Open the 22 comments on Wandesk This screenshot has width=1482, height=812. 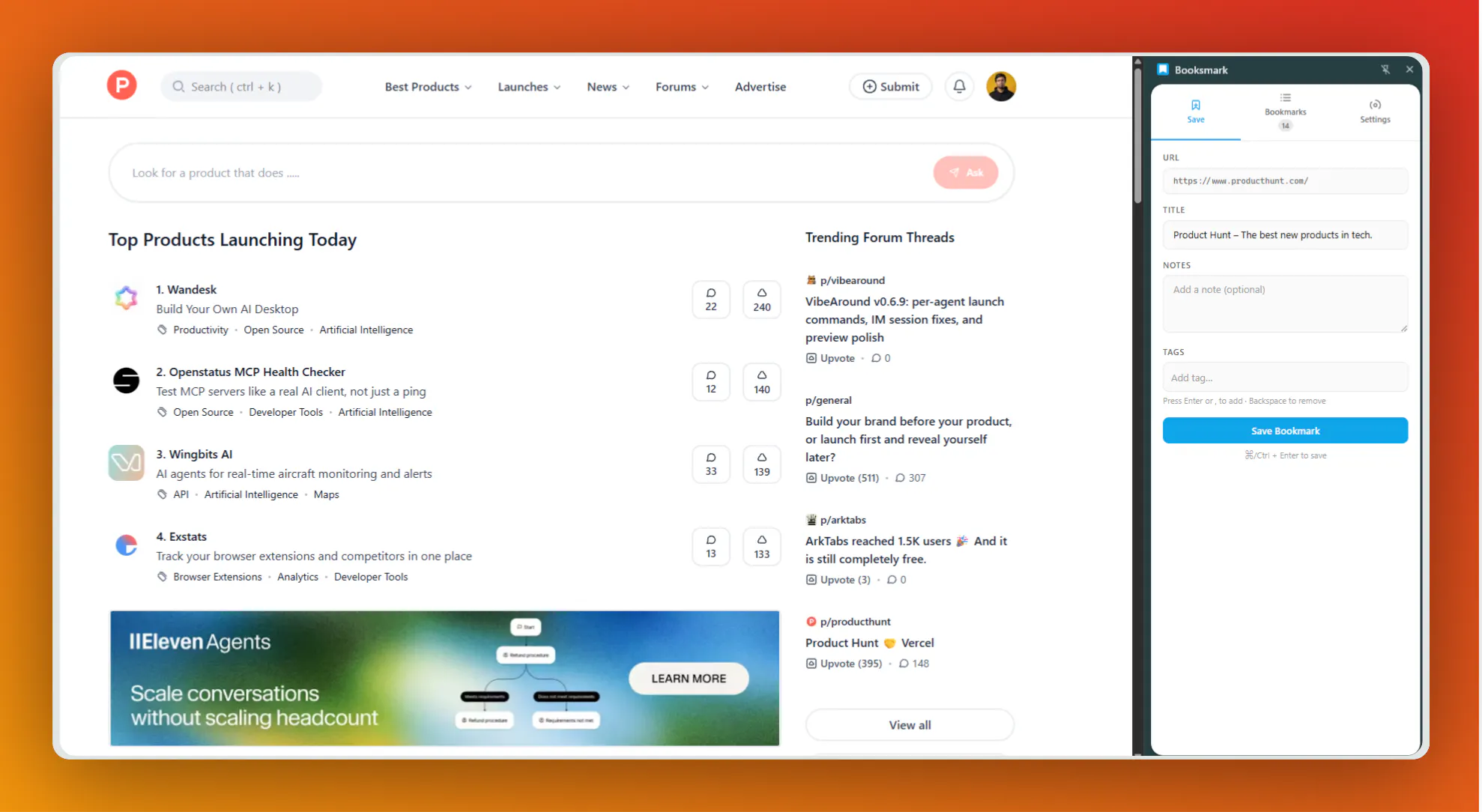[711, 300]
